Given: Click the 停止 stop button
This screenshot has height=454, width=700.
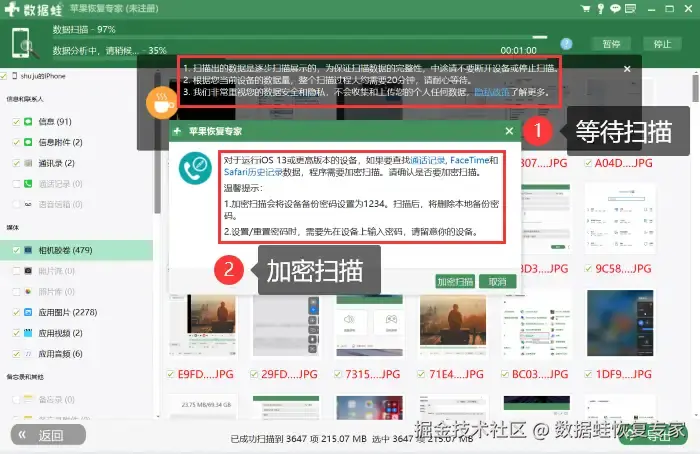Looking at the screenshot, I should point(662,44).
